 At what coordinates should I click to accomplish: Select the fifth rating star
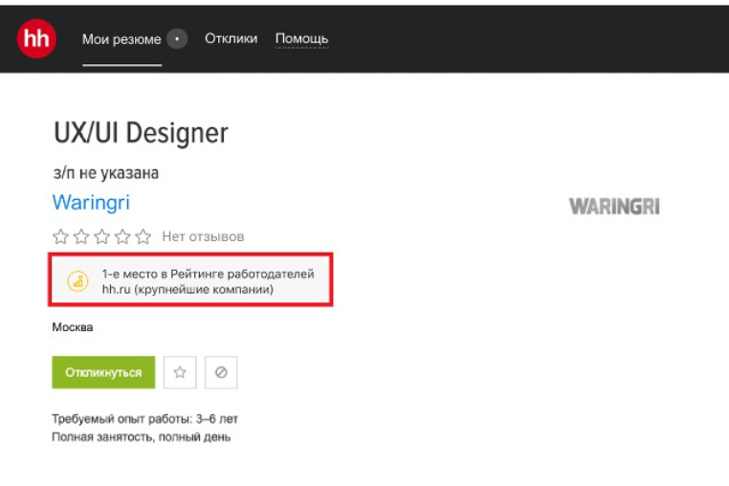pyautogui.click(x=143, y=237)
